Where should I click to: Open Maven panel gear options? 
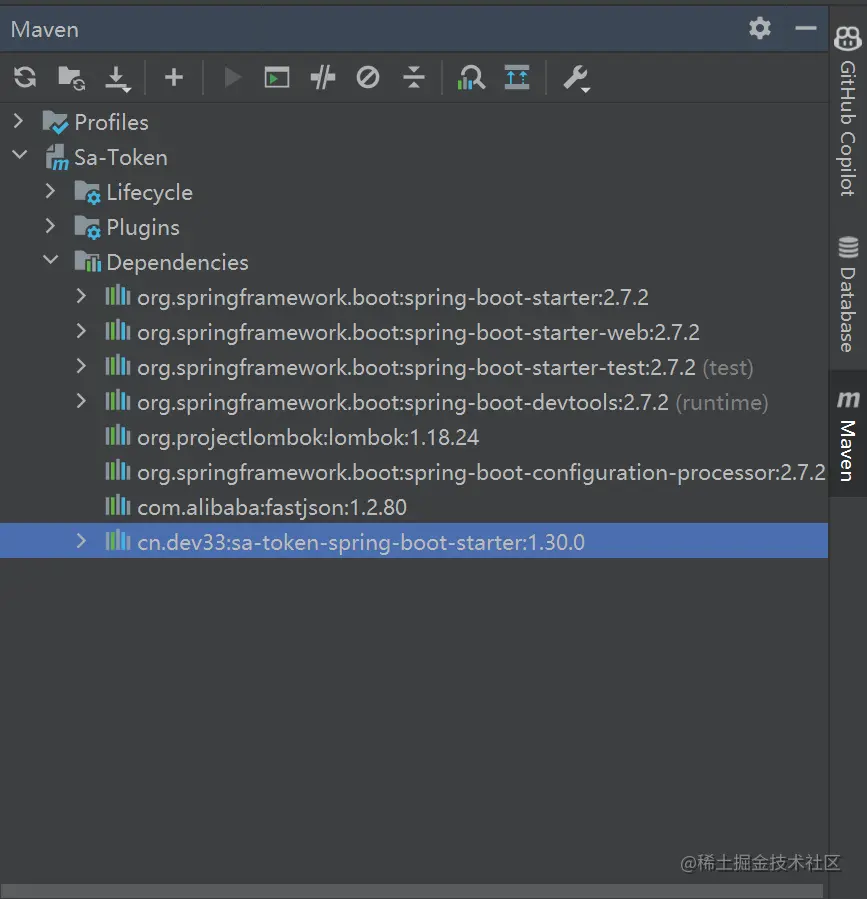coord(760,28)
